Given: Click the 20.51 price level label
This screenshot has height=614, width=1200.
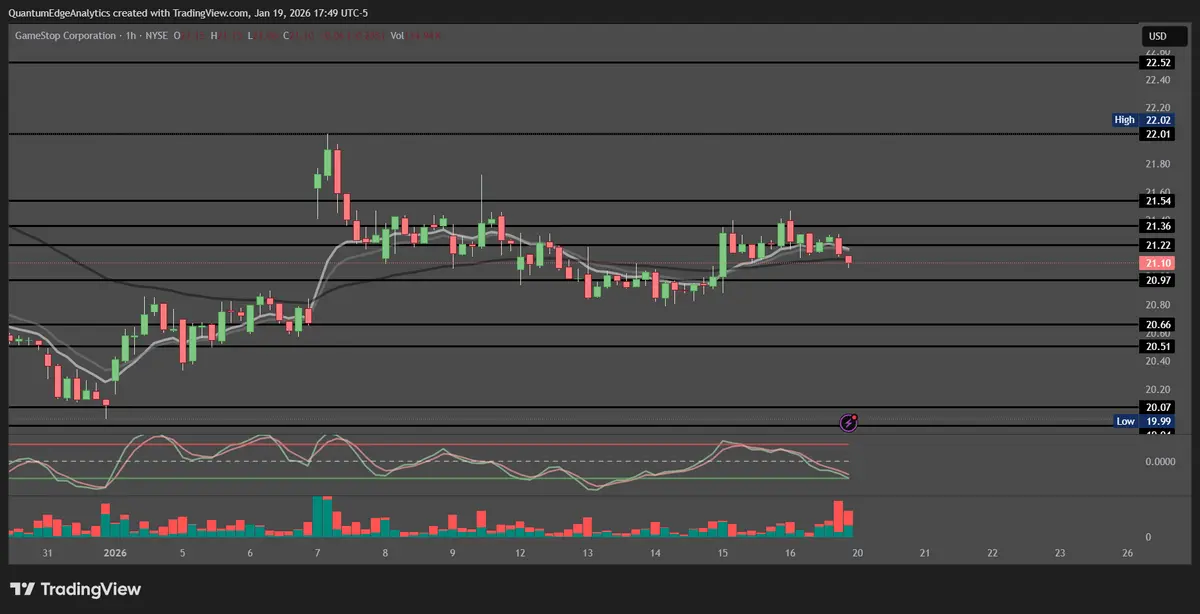Looking at the screenshot, I should (x=1157, y=346).
